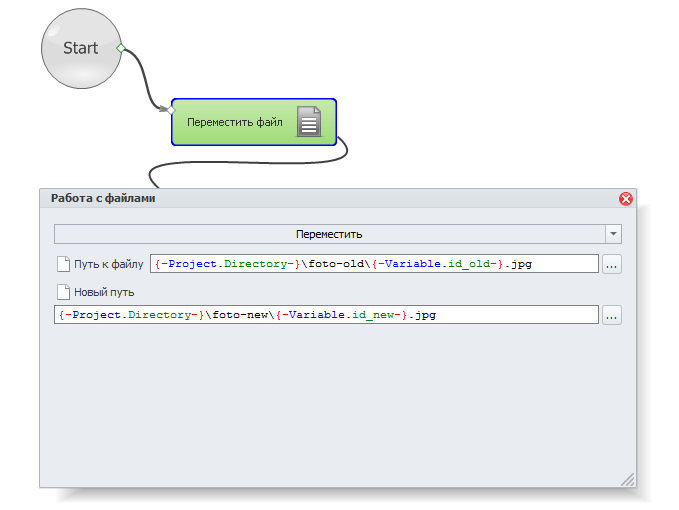The image size is (679, 510).
Task: Click the {-Variable.id_new-} macro in new path
Action: (344, 315)
